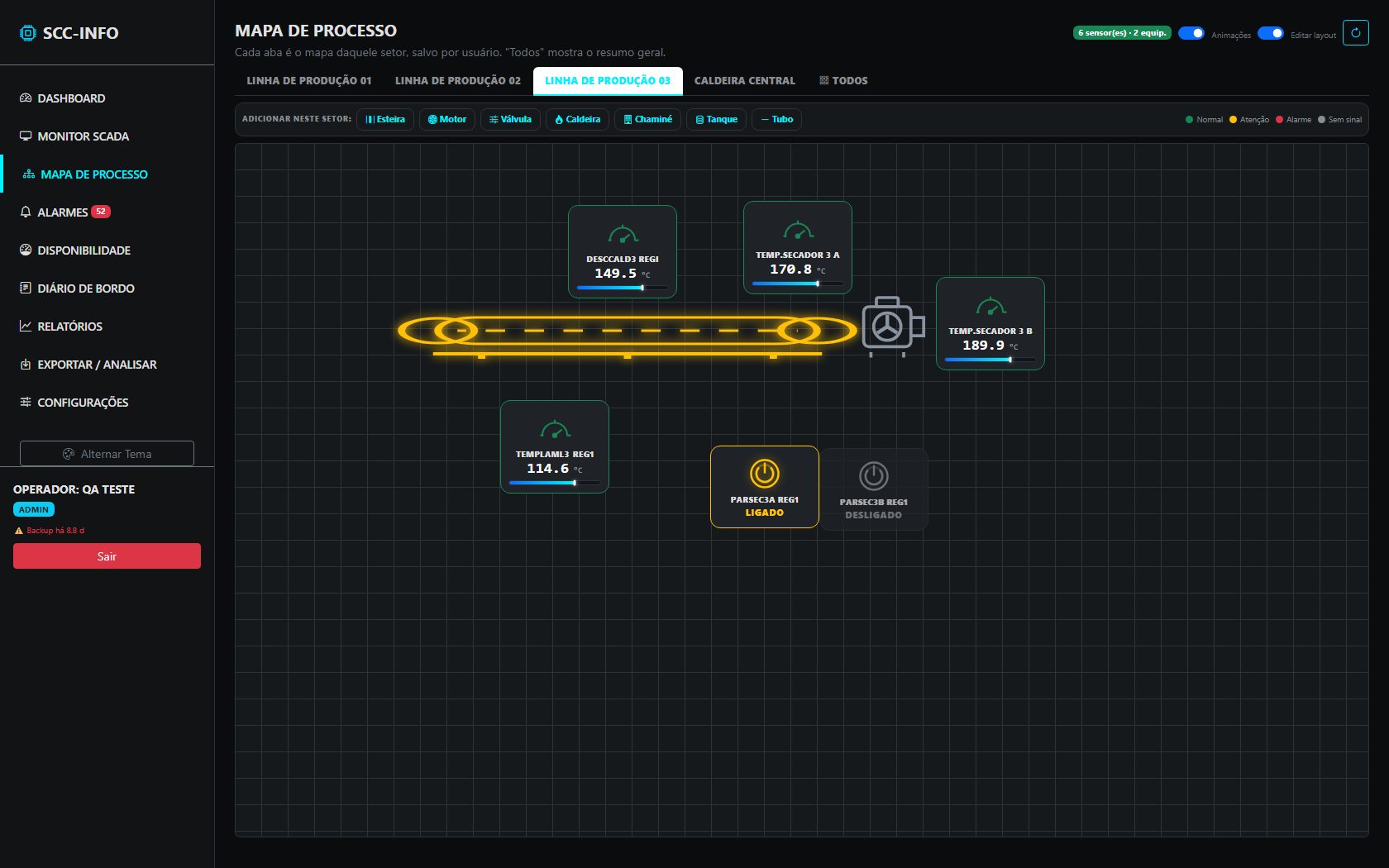The width and height of the screenshot is (1389, 868).
Task: Switch to Linha de Produção 01 tab
Action: (x=309, y=81)
